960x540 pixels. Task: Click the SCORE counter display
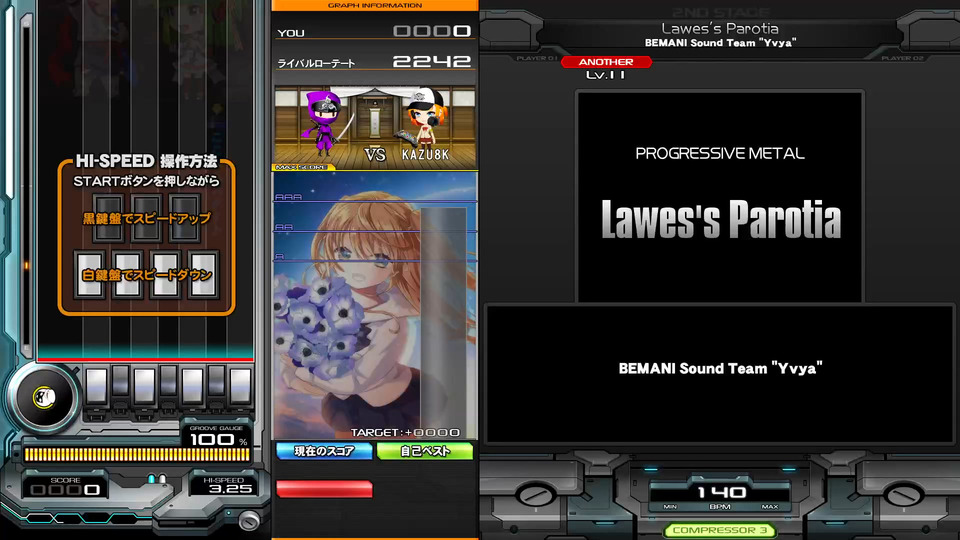(x=65, y=490)
